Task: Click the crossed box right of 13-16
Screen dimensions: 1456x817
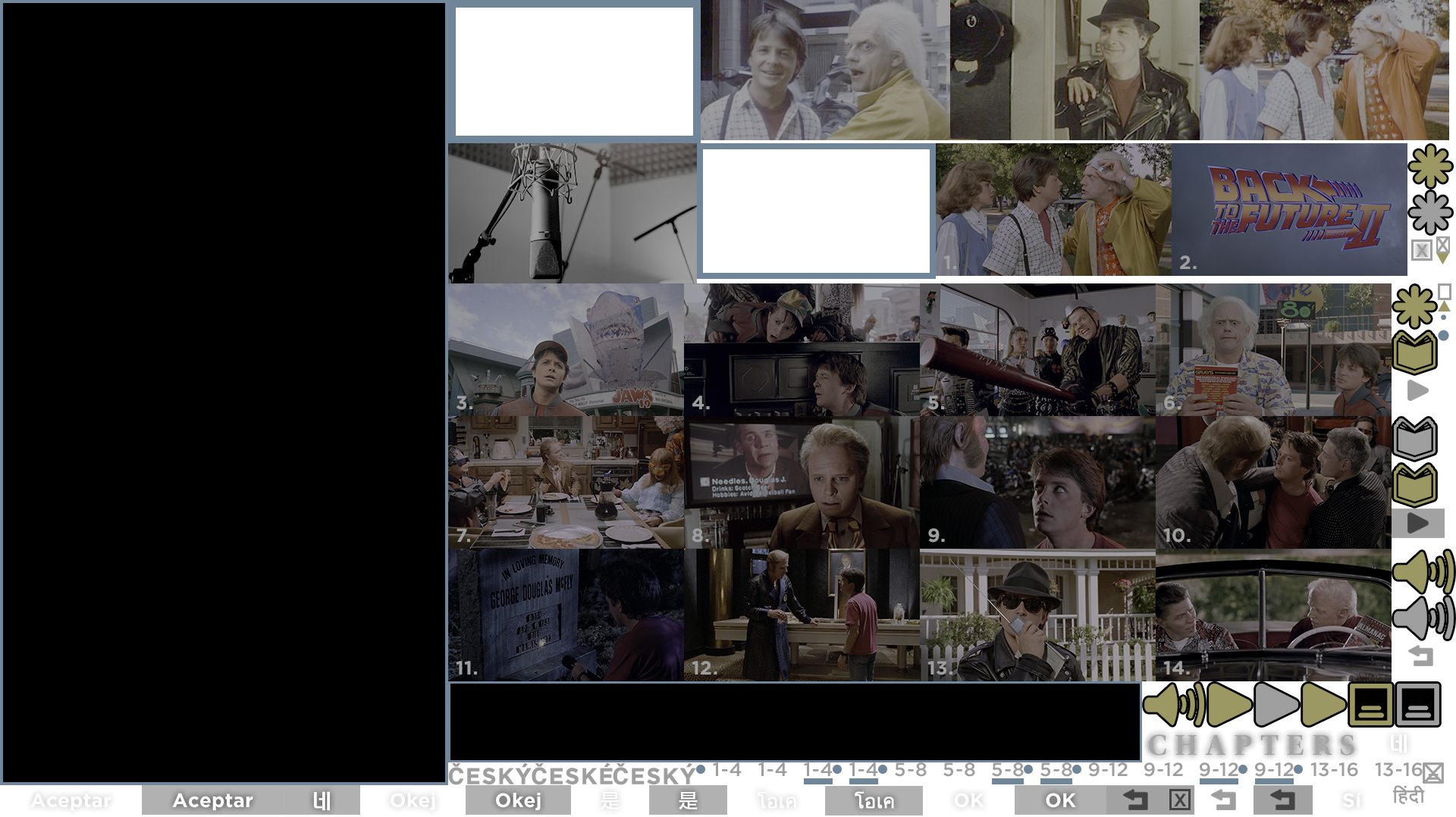Action: pos(1432,773)
